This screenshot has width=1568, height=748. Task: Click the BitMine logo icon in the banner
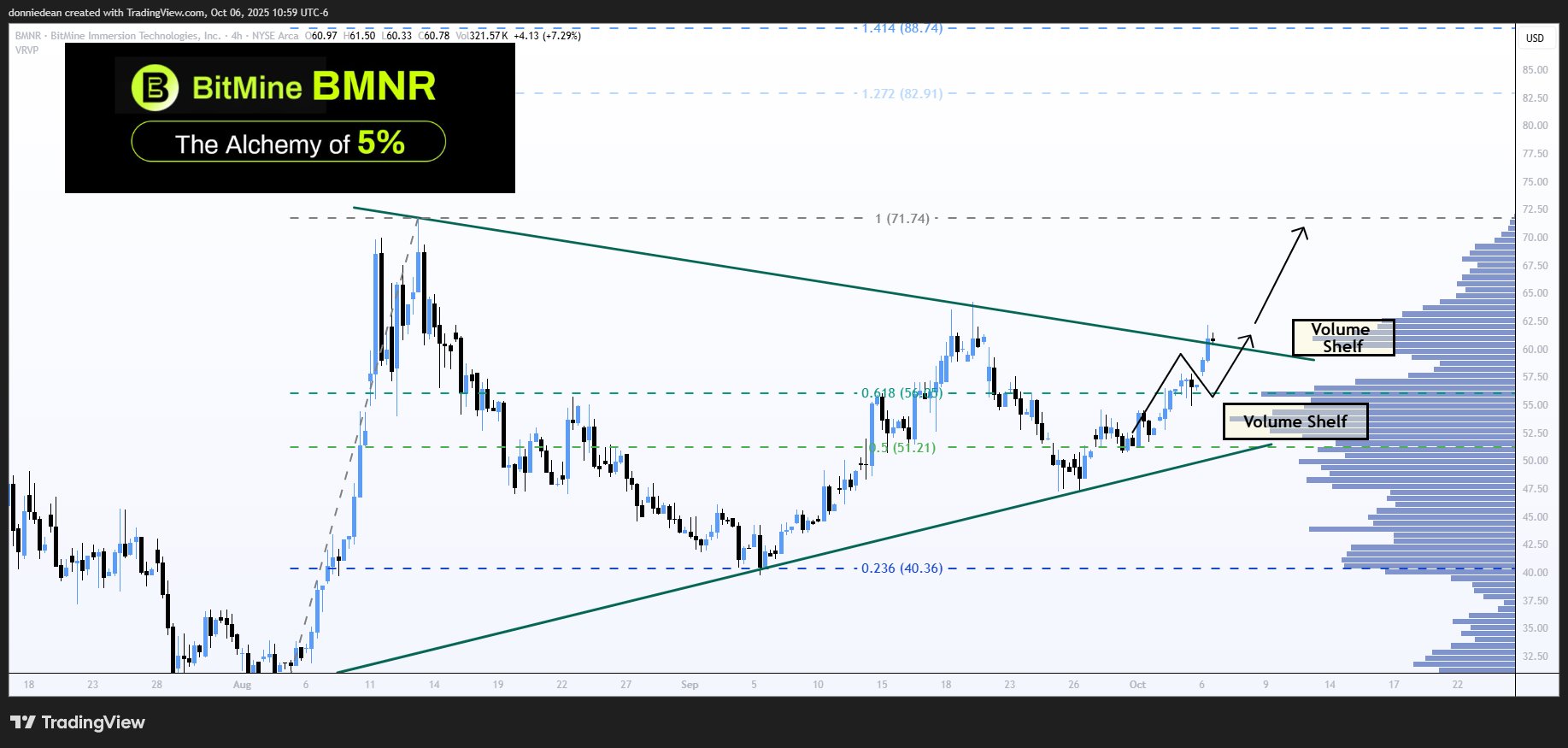tap(155, 87)
